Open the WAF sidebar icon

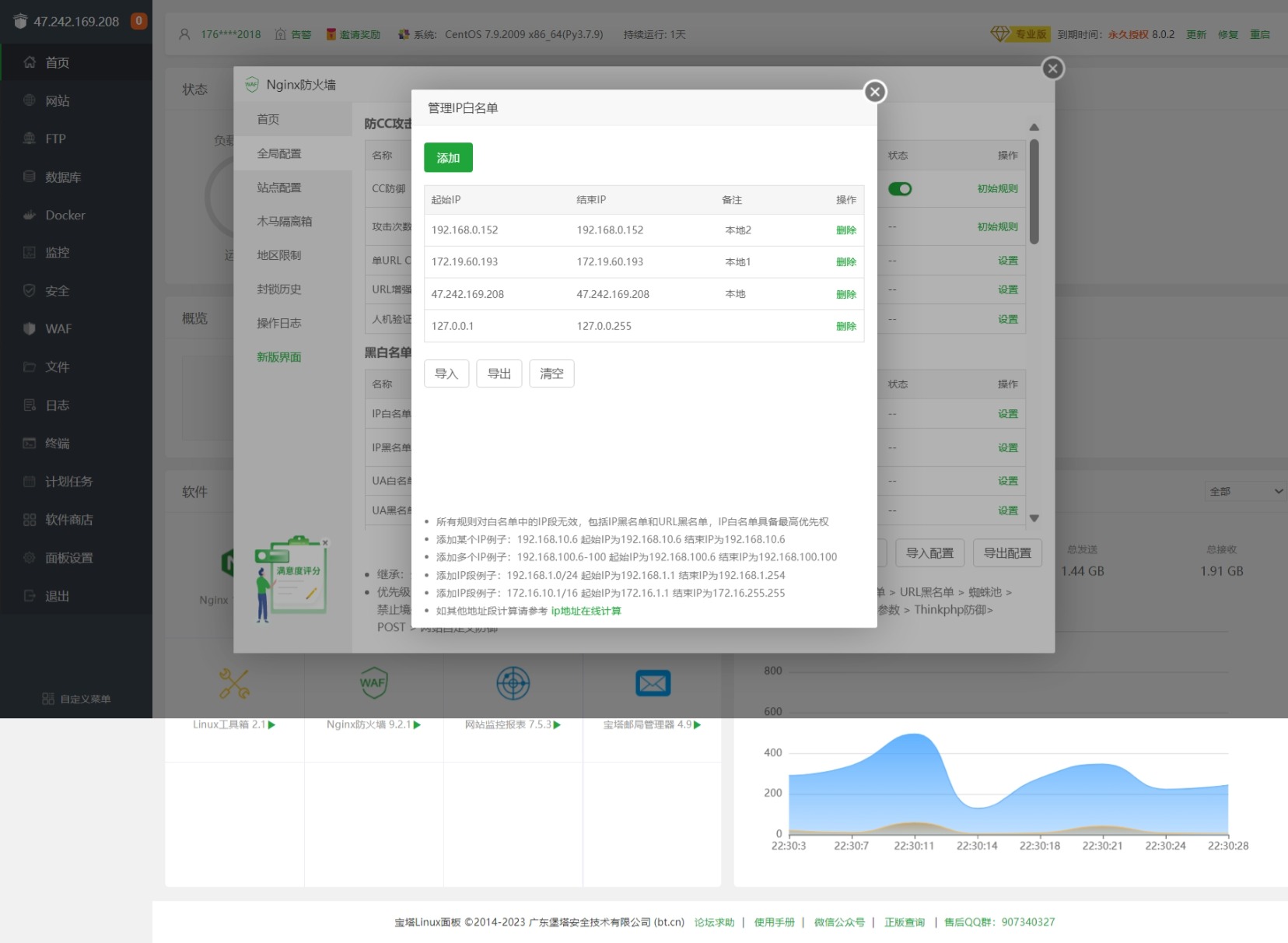(30, 328)
